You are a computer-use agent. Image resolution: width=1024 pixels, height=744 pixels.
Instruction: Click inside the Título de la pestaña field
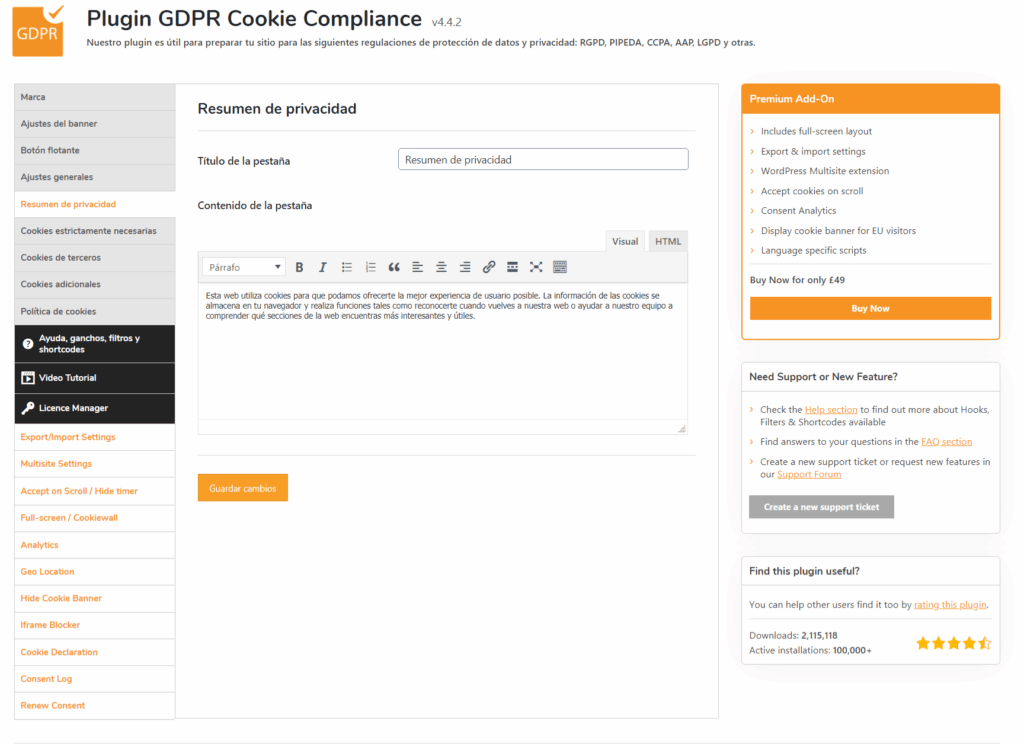pos(543,159)
